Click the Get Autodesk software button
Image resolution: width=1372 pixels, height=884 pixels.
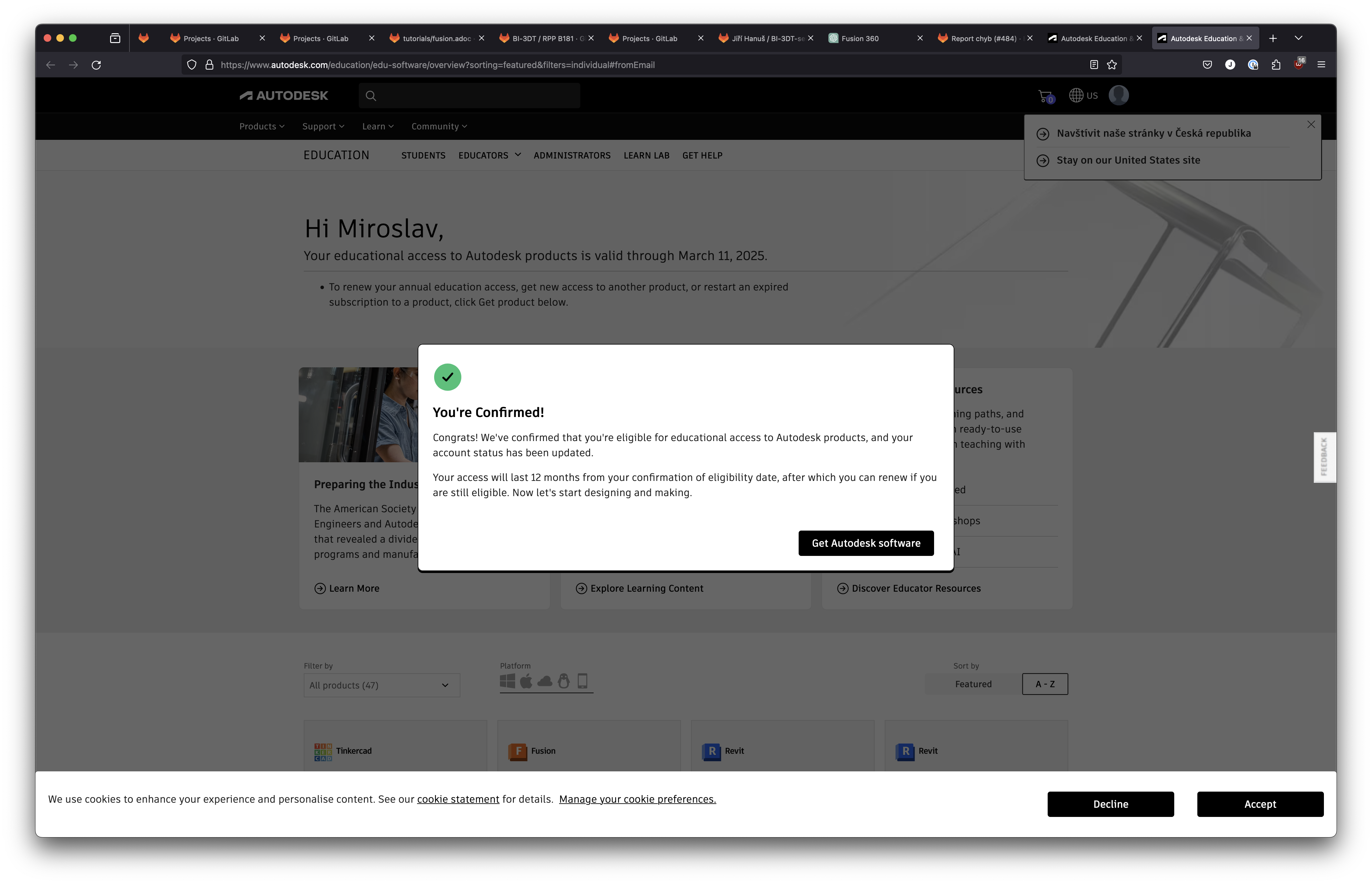tap(866, 543)
